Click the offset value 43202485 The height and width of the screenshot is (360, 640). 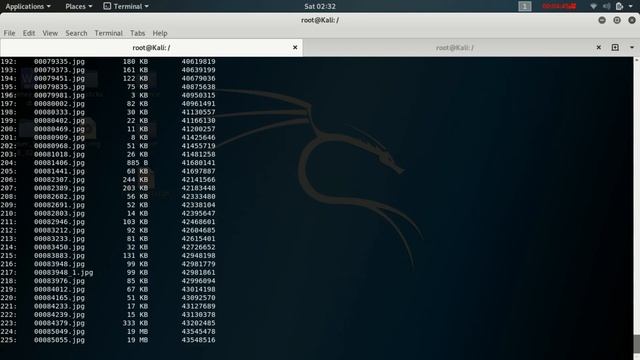(198, 323)
